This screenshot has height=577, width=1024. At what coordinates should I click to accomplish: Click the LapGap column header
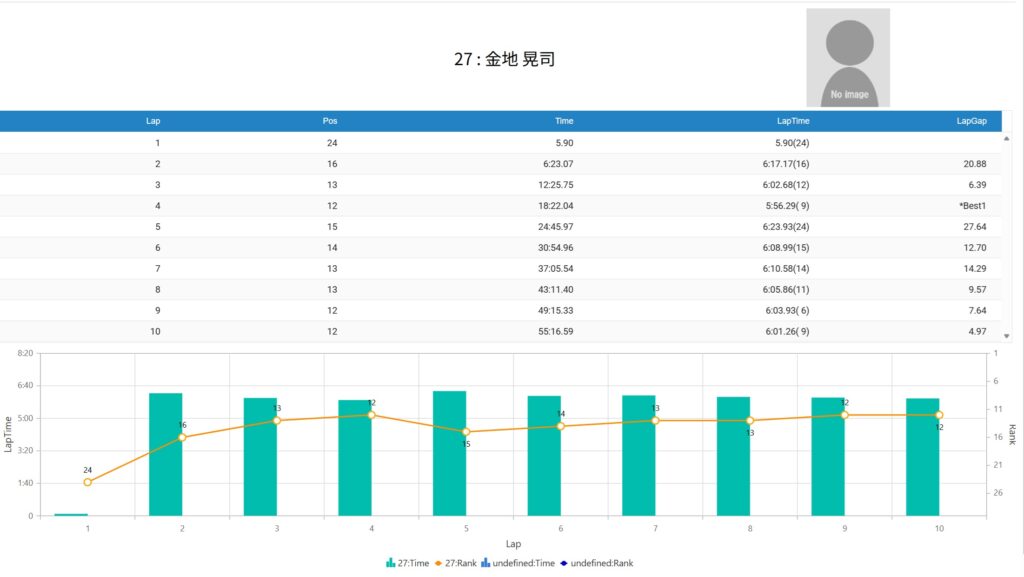point(971,121)
